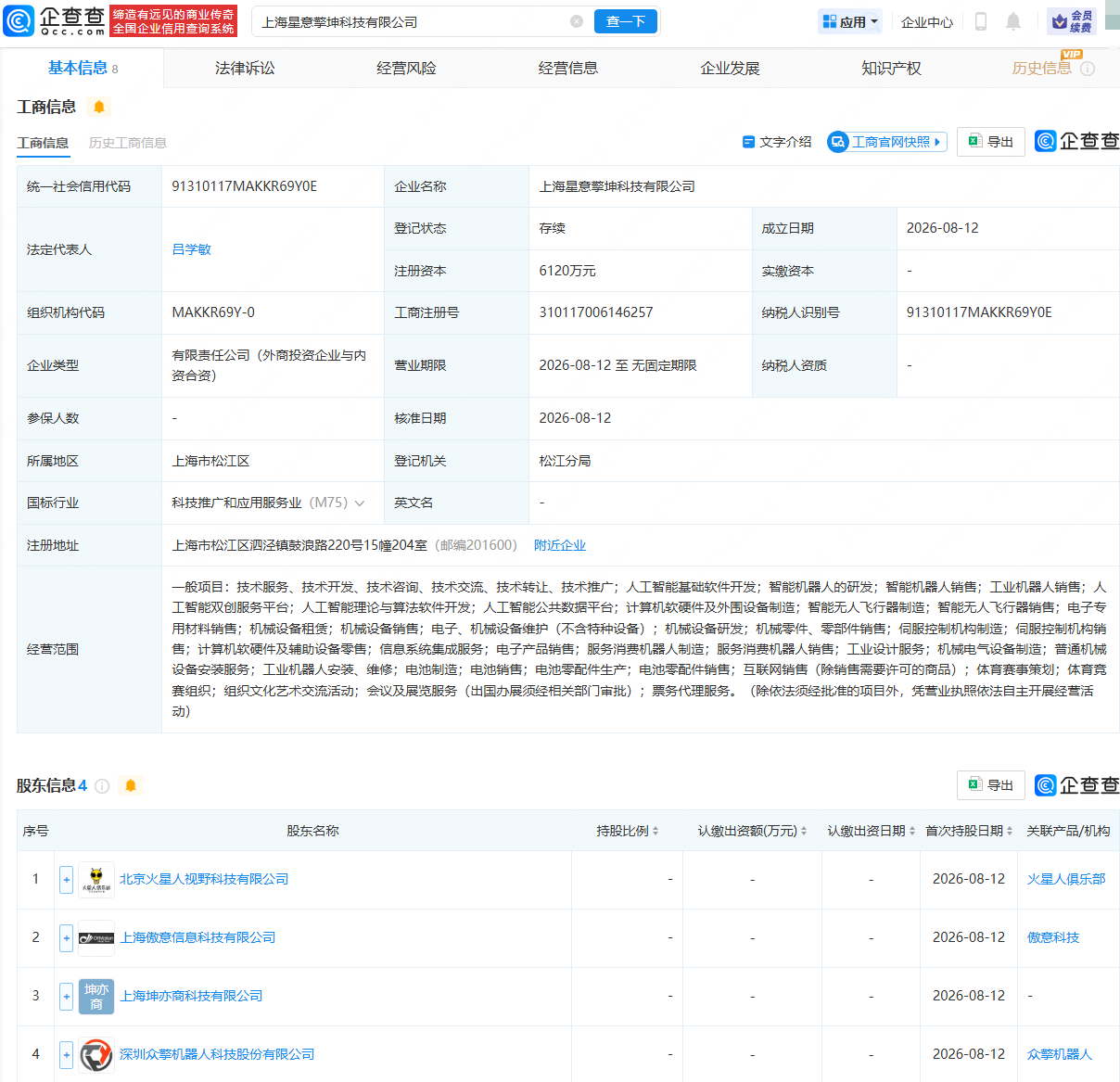The image size is (1120, 1082).
Task: Expand the 上海傲意信息科技 row plus button
Action: tap(66, 937)
